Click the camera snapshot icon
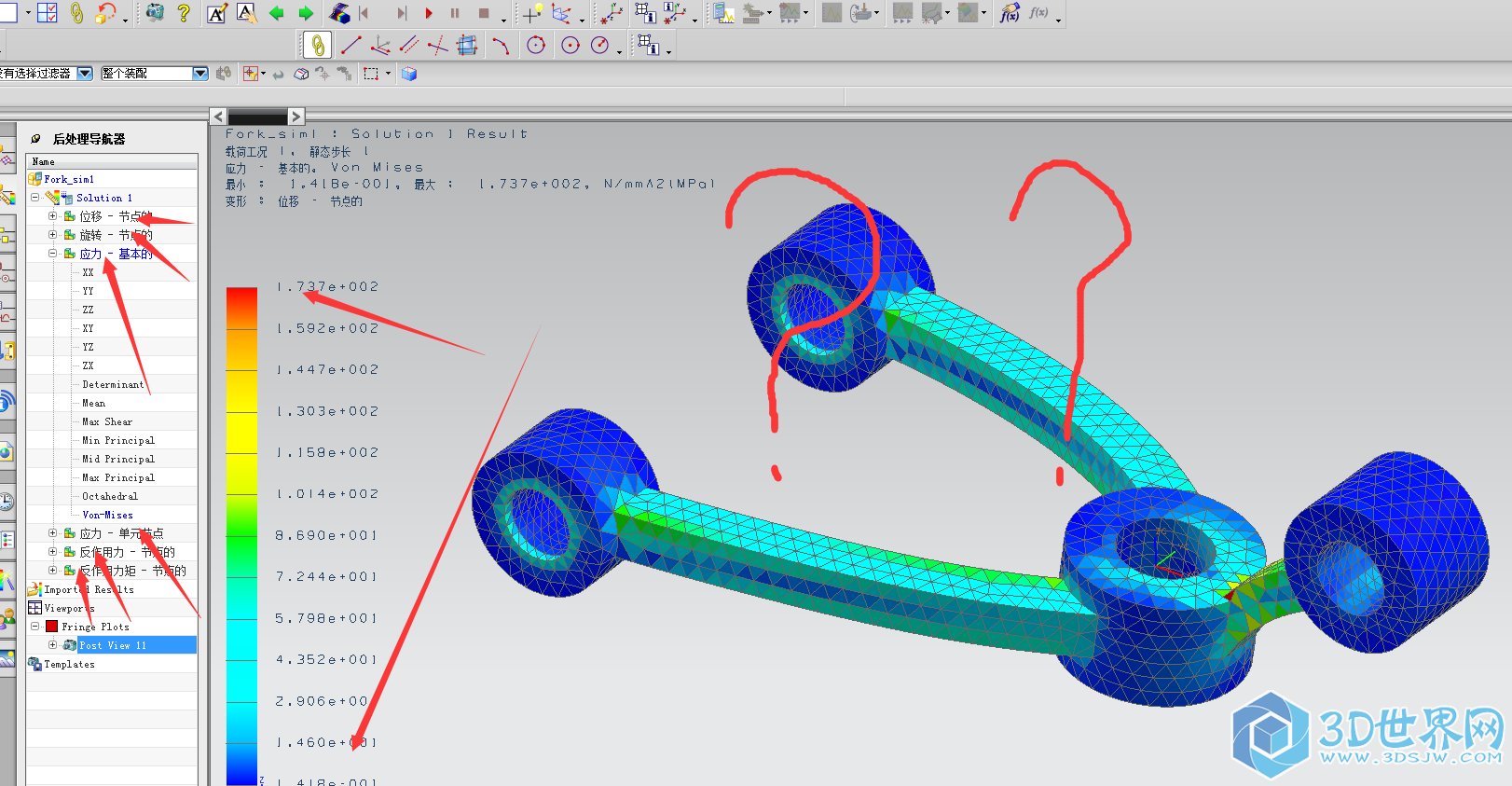The height and width of the screenshot is (786, 1512). (x=155, y=13)
